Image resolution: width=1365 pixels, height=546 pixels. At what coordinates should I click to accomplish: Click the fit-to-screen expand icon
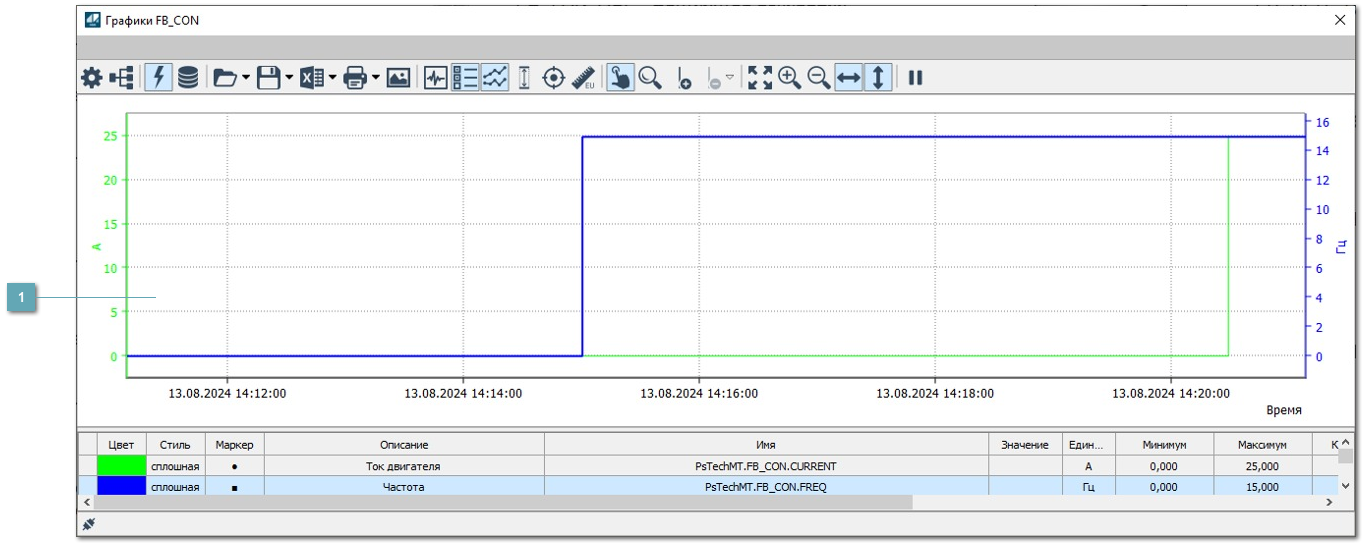coord(760,78)
